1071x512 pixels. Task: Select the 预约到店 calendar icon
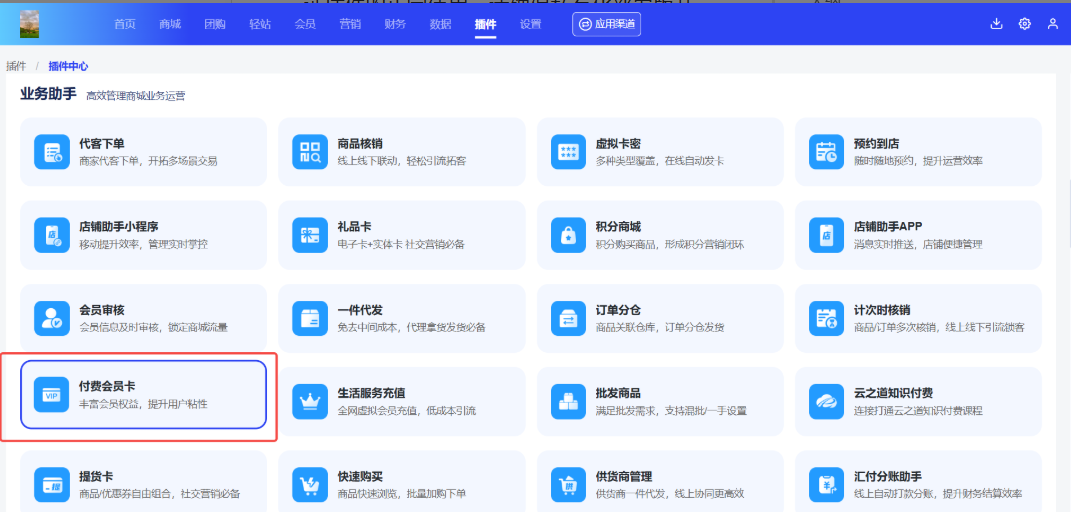click(826, 152)
